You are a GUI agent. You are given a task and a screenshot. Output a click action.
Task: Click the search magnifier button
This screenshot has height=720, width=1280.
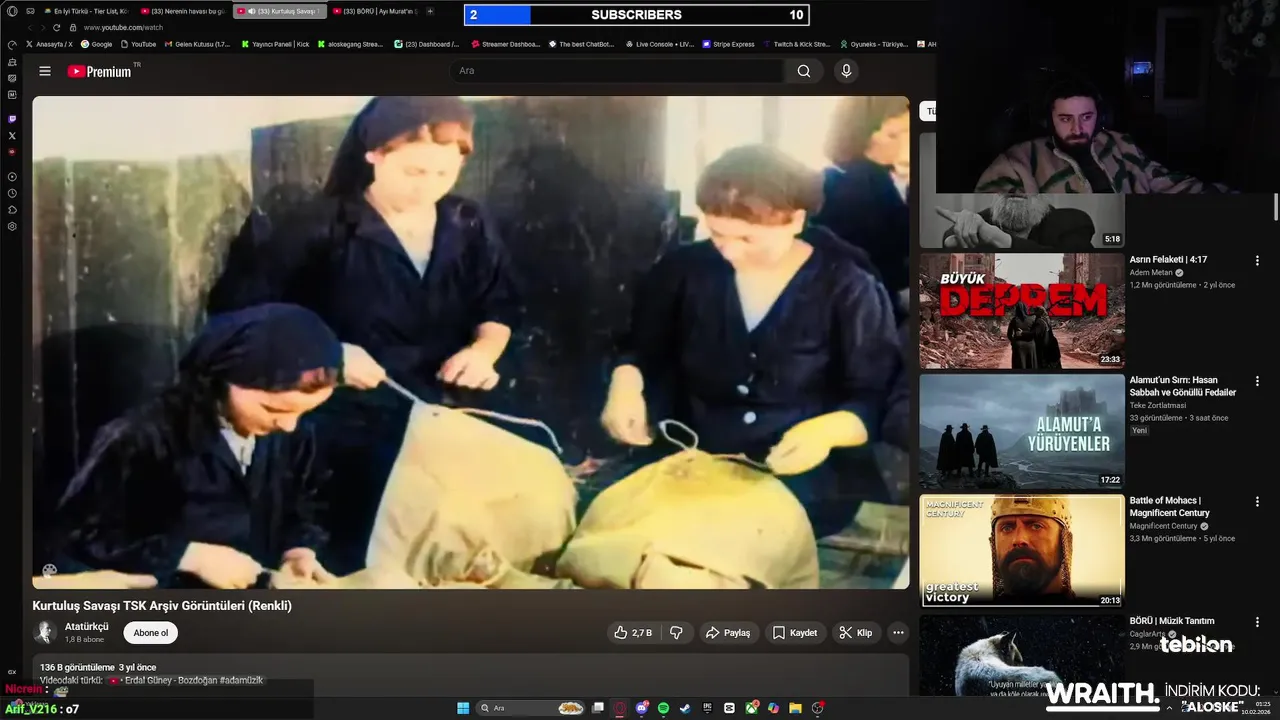point(804,71)
